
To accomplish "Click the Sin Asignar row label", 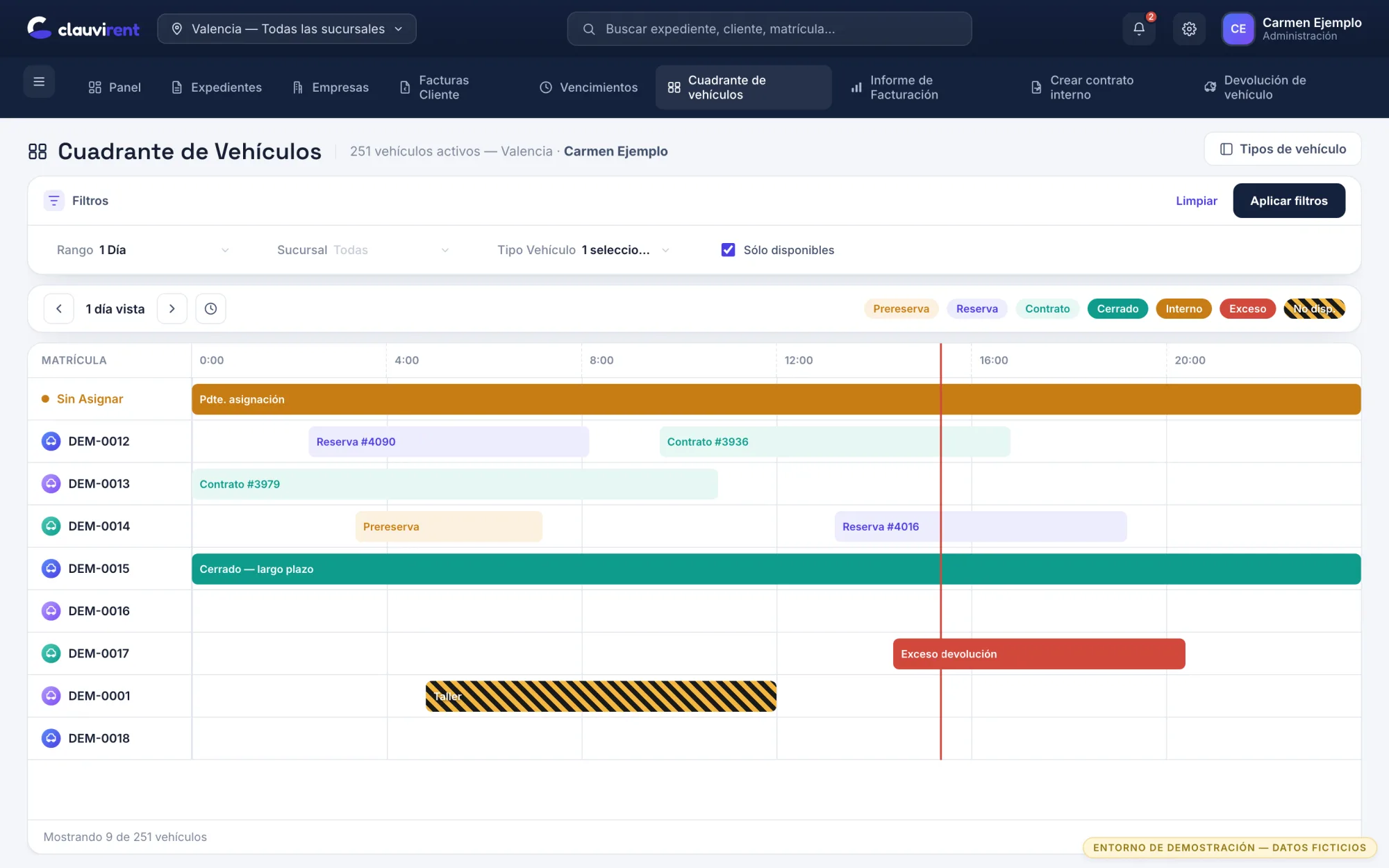I will (x=90, y=399).
